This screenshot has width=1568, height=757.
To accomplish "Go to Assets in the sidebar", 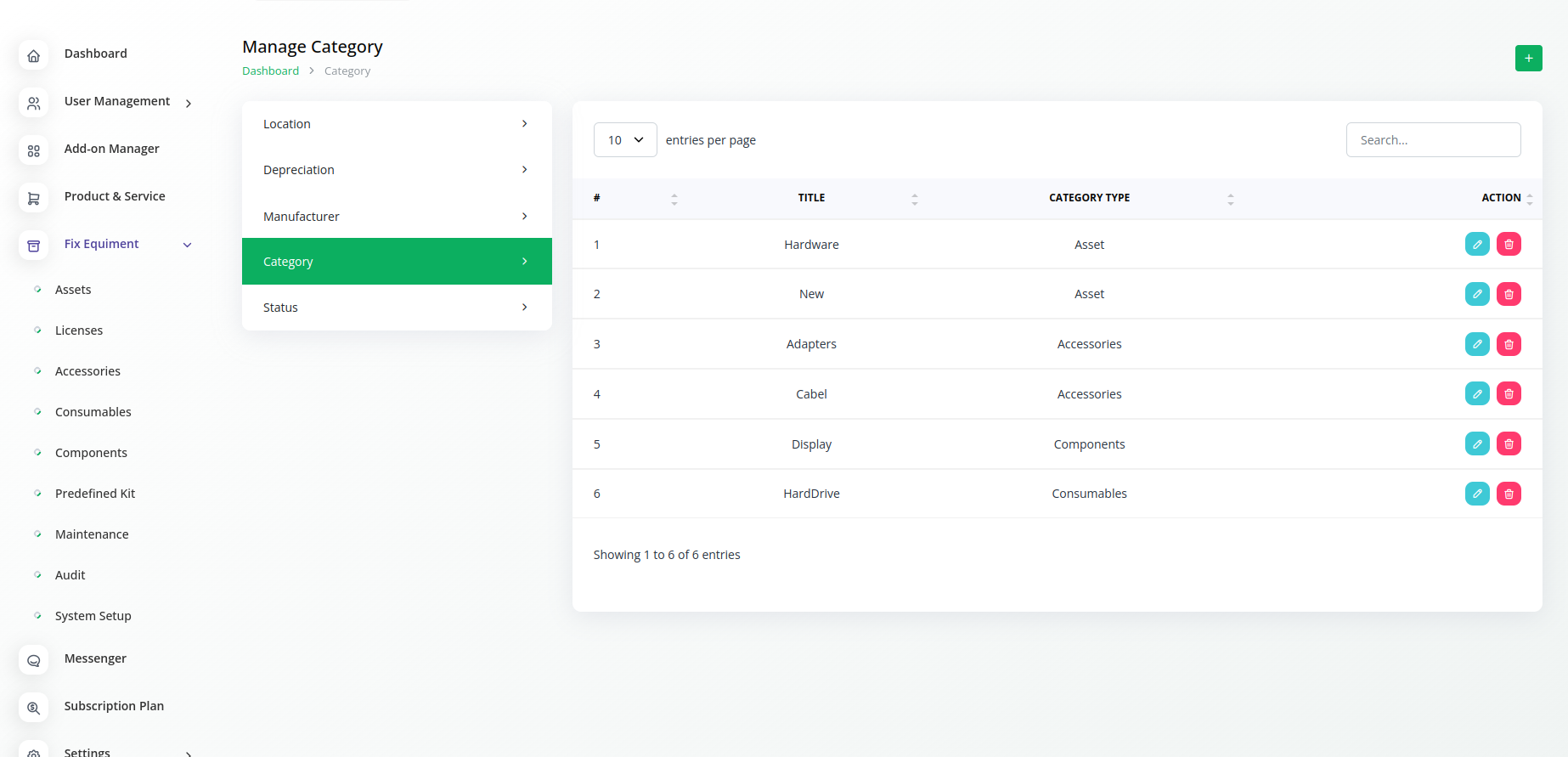I will tap(73, 290).
